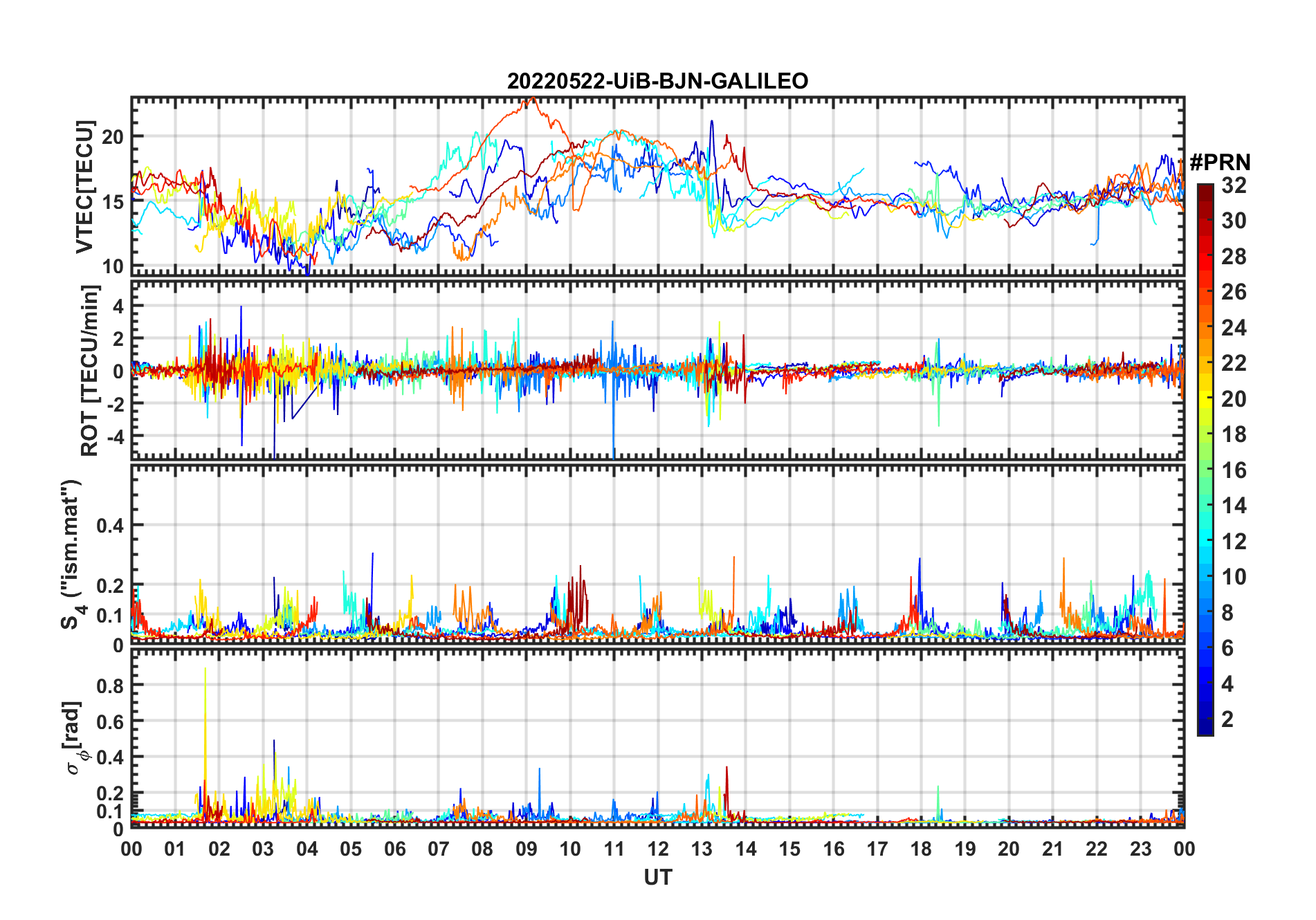The height and width of the screenshot is (920, 1316).
Task: Click x-axis tick label 12
Action: click(658, 849)
